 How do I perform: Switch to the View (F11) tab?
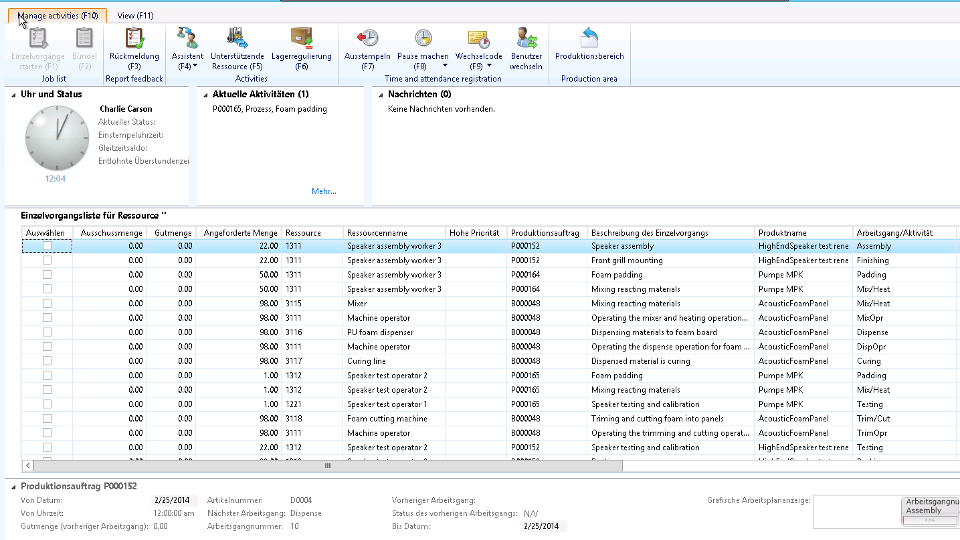pos(135,16)
